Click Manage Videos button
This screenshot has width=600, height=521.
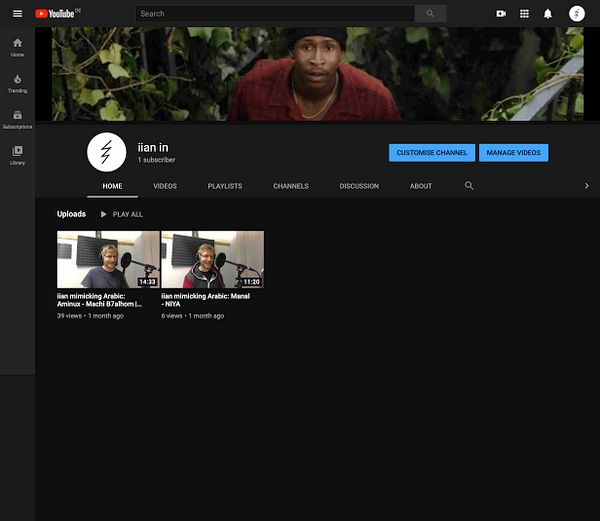click(513, 153)
